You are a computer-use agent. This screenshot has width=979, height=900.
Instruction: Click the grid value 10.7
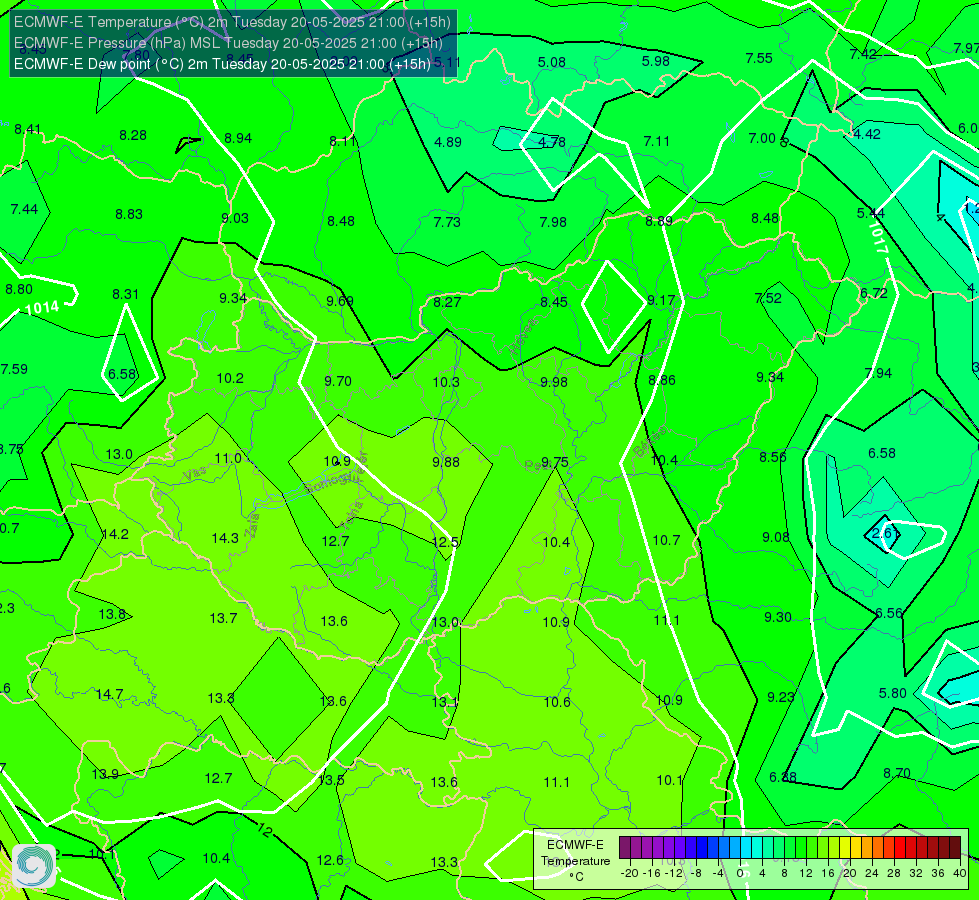pos(666,540)
